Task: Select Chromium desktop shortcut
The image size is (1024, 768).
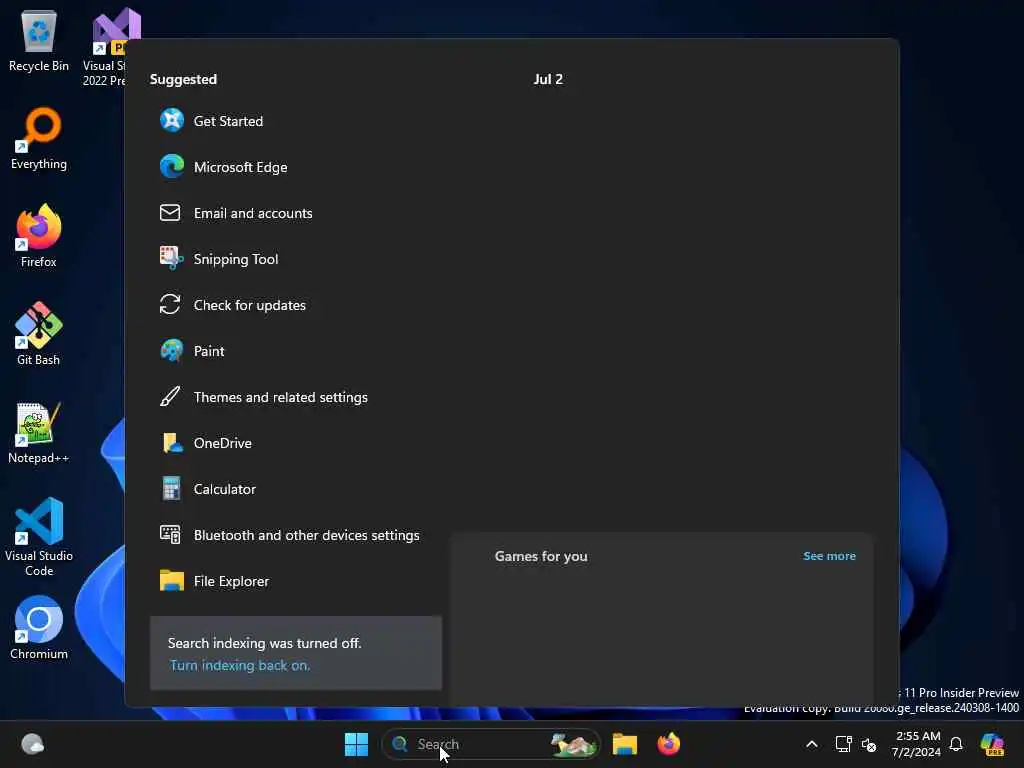Action: pyautogui.click(x=39, y=628)
